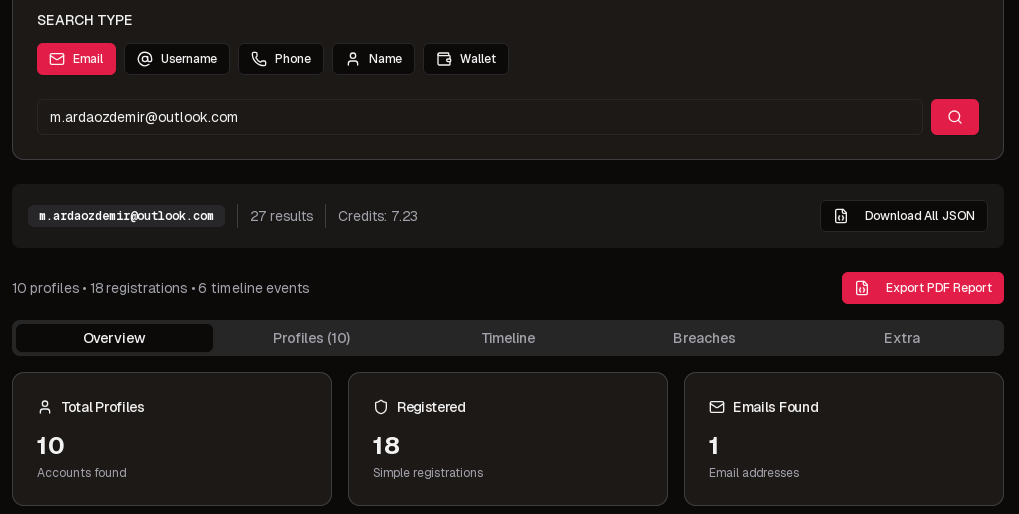Select the Wallet search type

[x=466, y=59]
